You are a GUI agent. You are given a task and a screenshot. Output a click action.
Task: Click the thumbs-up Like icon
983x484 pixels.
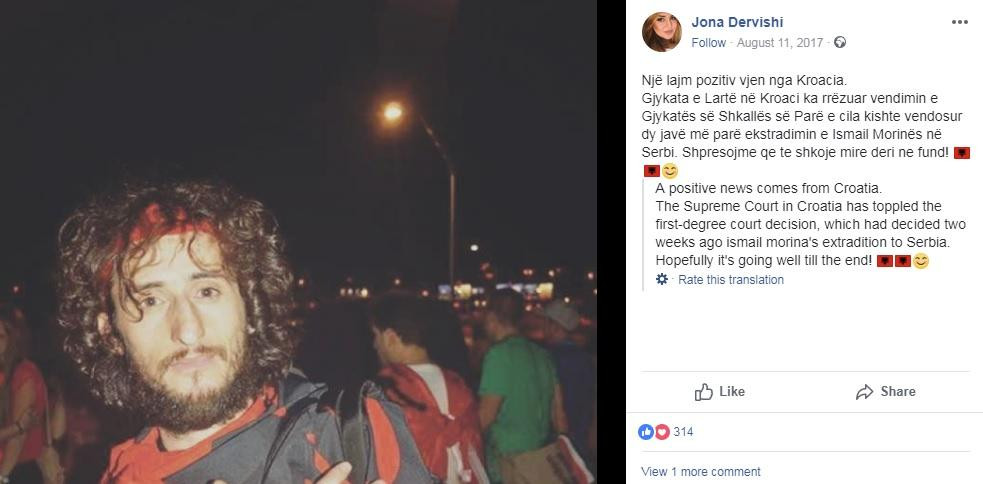pos(704,392)
